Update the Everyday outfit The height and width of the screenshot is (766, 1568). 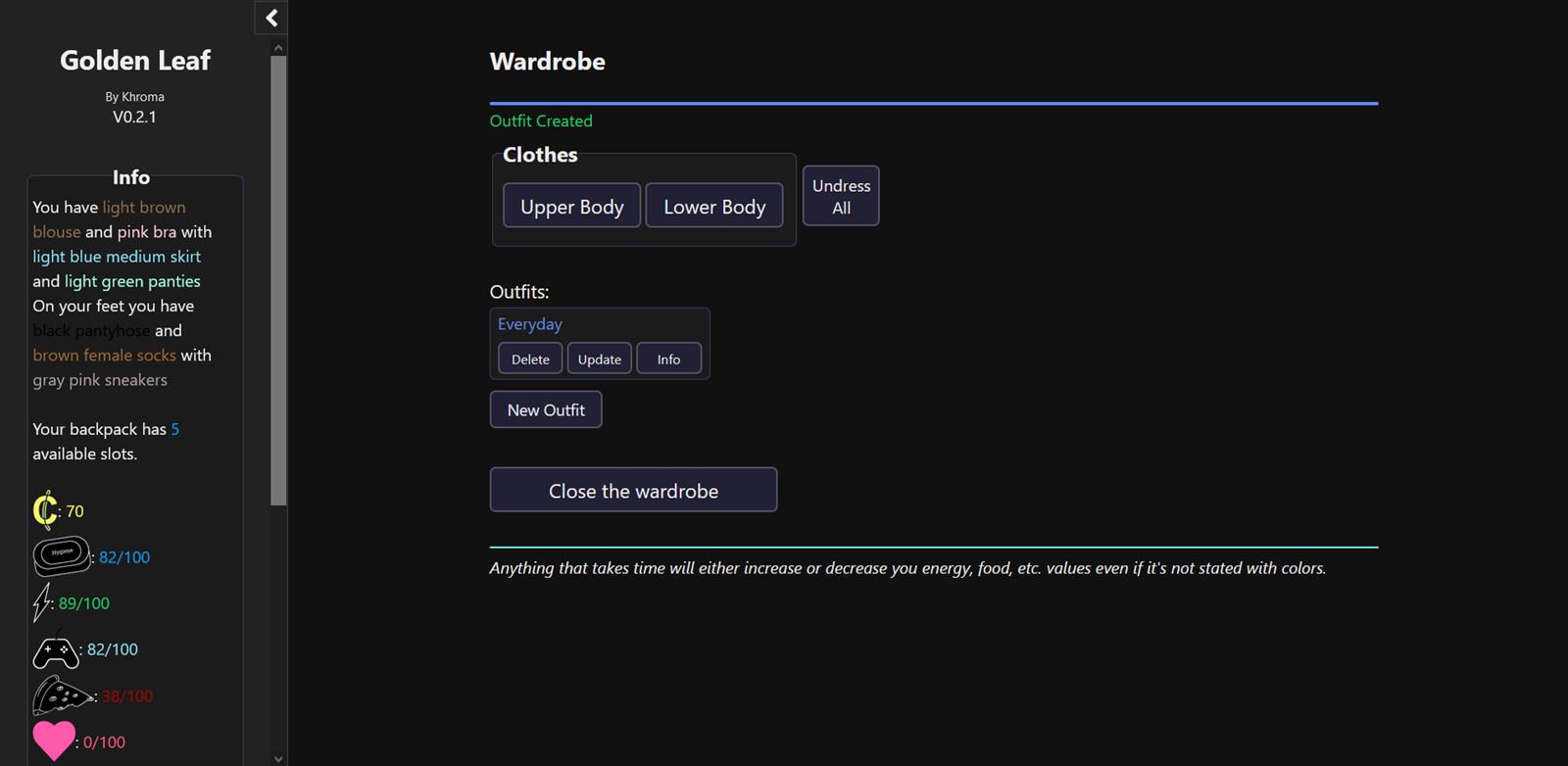coord(599,359)
